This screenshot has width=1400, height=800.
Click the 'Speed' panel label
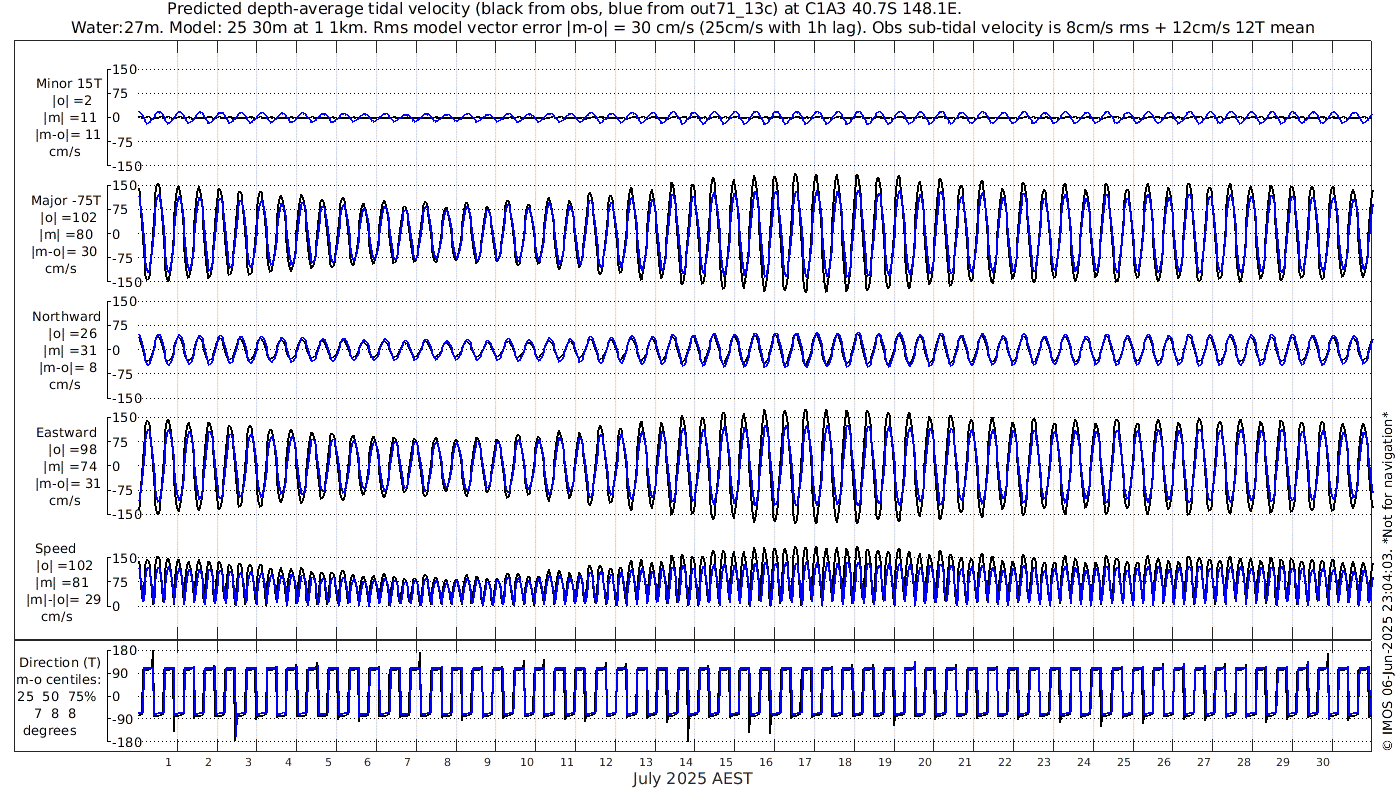coord(55,549)
